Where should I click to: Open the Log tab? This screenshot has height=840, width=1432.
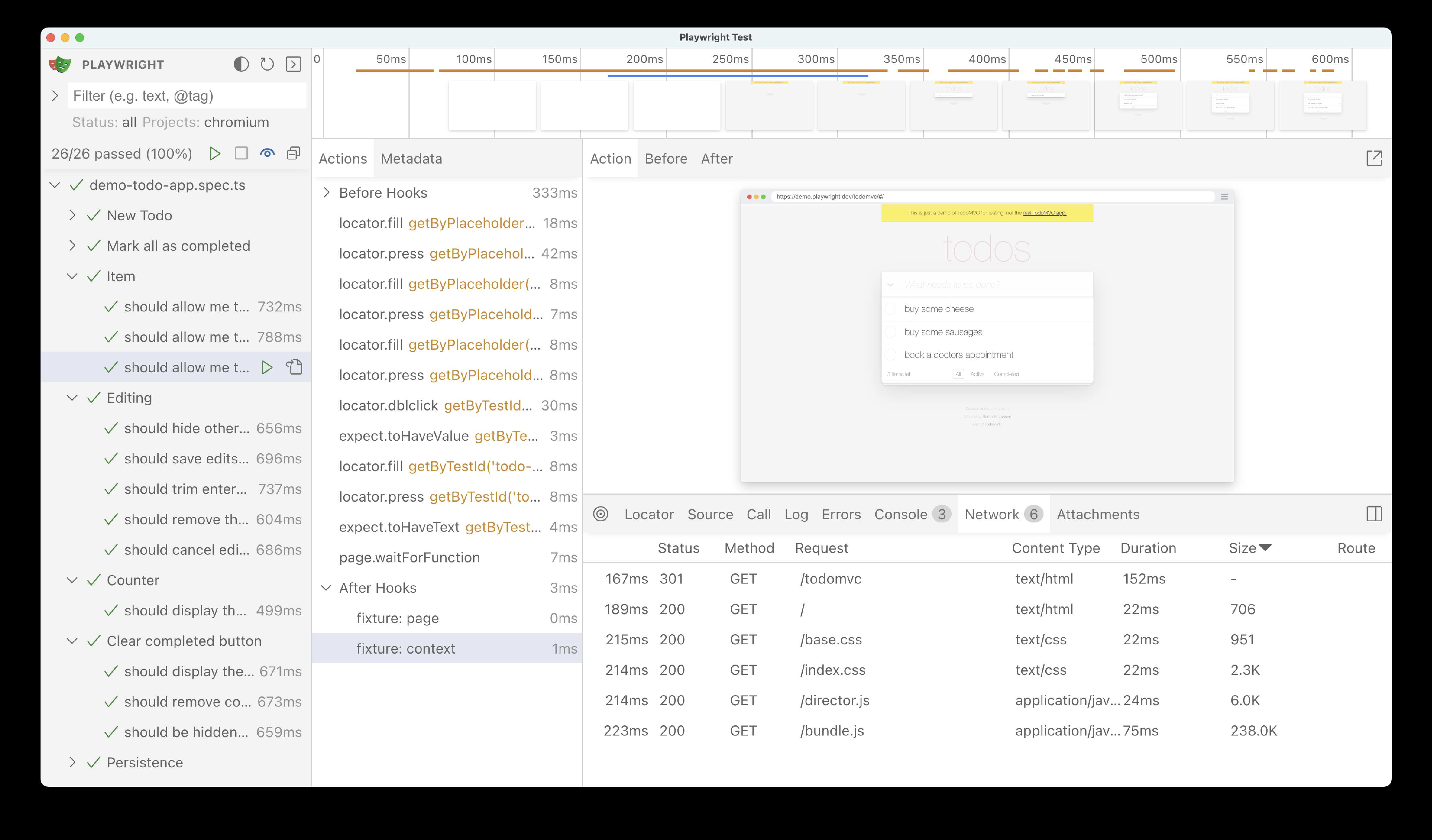pos(796,514)
